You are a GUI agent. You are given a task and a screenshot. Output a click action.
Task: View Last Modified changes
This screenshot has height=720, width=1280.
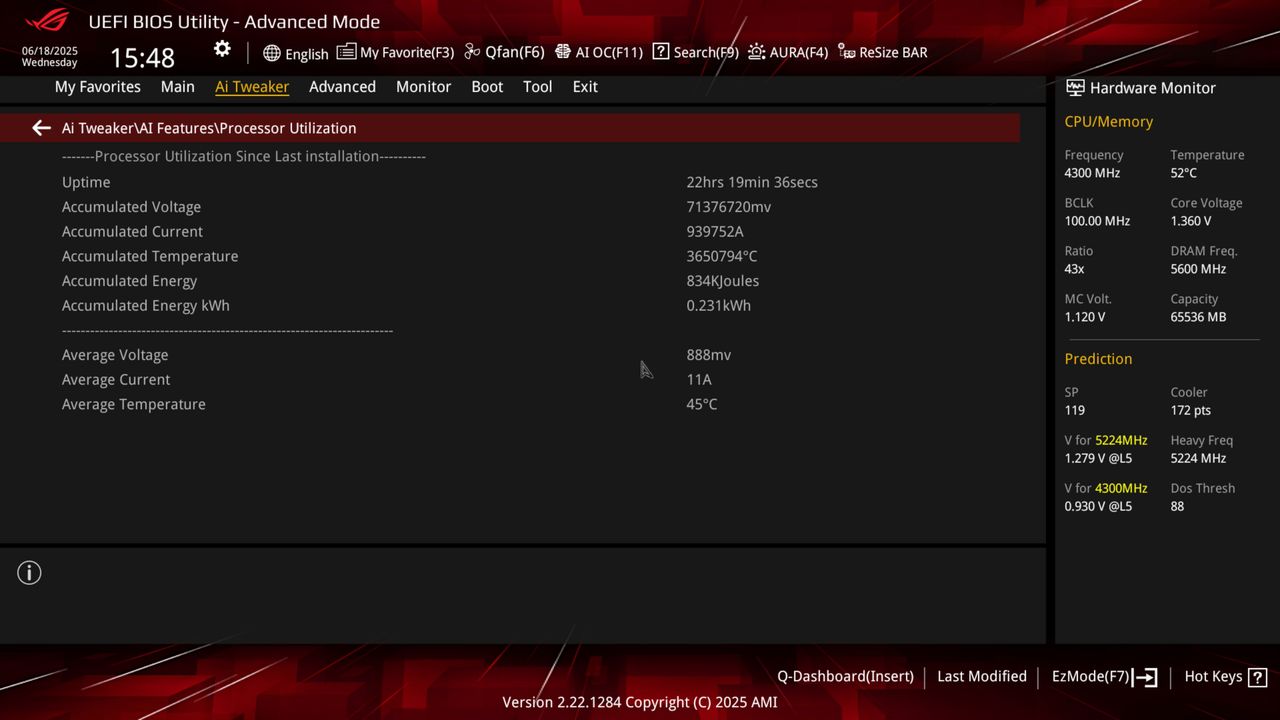(981, 676)
